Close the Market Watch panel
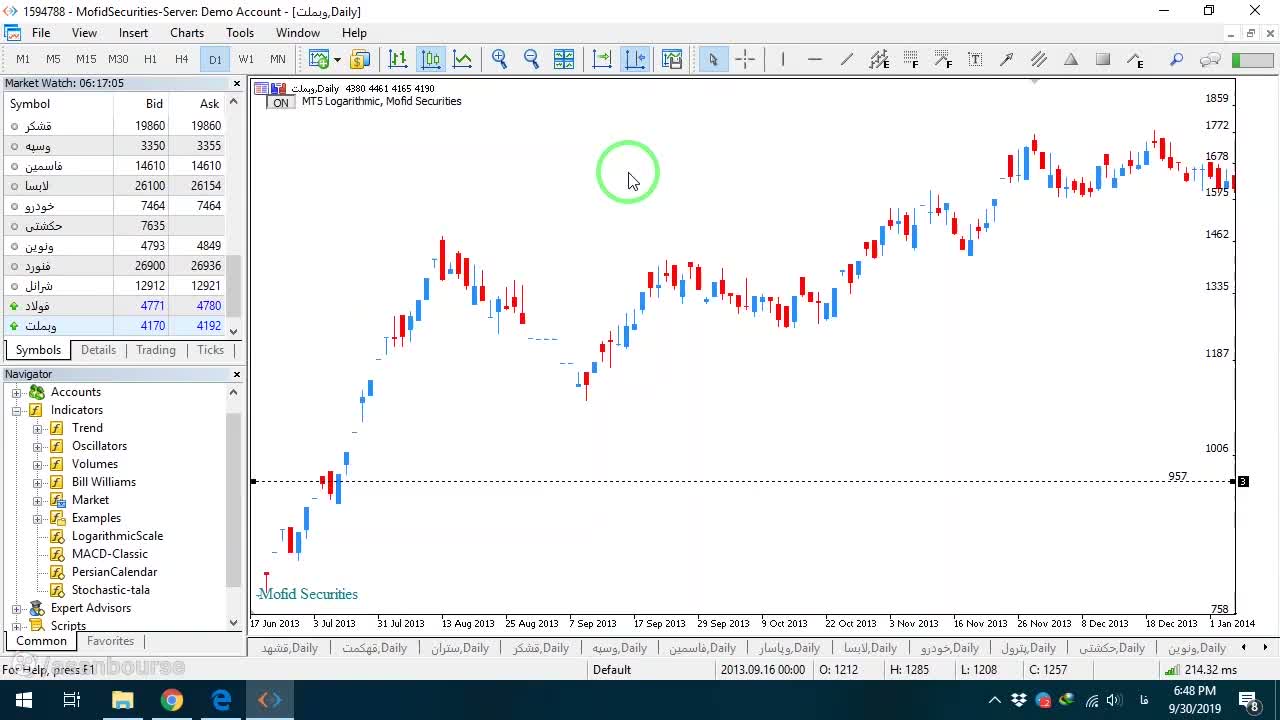The height and width of the screenshot is (720, 1280). (x=237, y=84)
